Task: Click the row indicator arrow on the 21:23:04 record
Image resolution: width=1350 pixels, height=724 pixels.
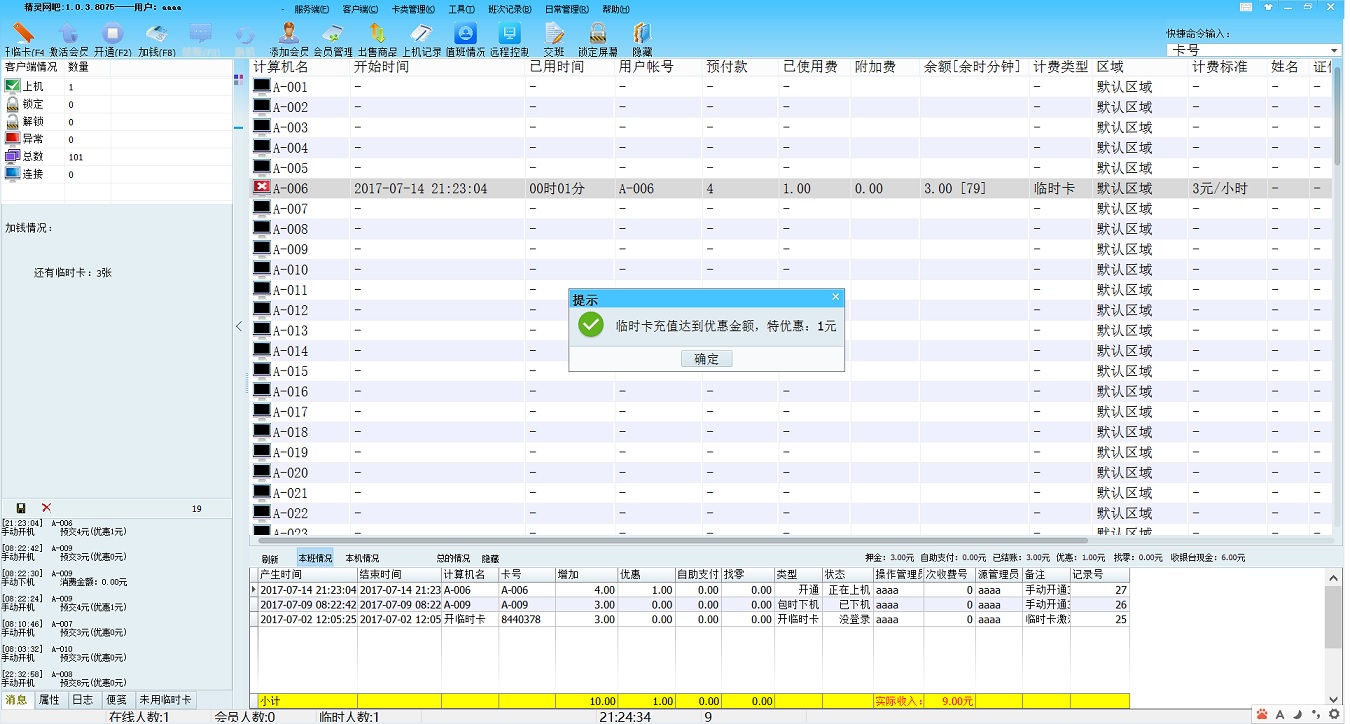Action: (x=253, y=590)
